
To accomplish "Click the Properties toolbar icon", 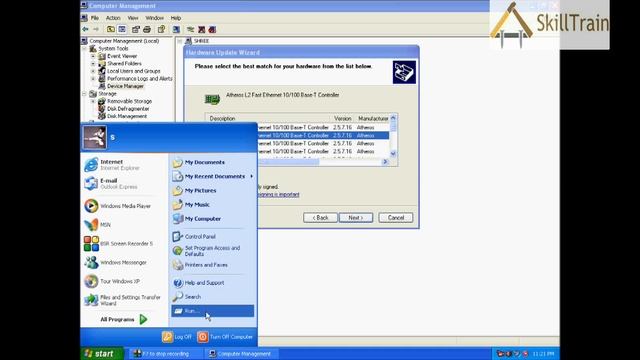I will (x=136, y=29).
